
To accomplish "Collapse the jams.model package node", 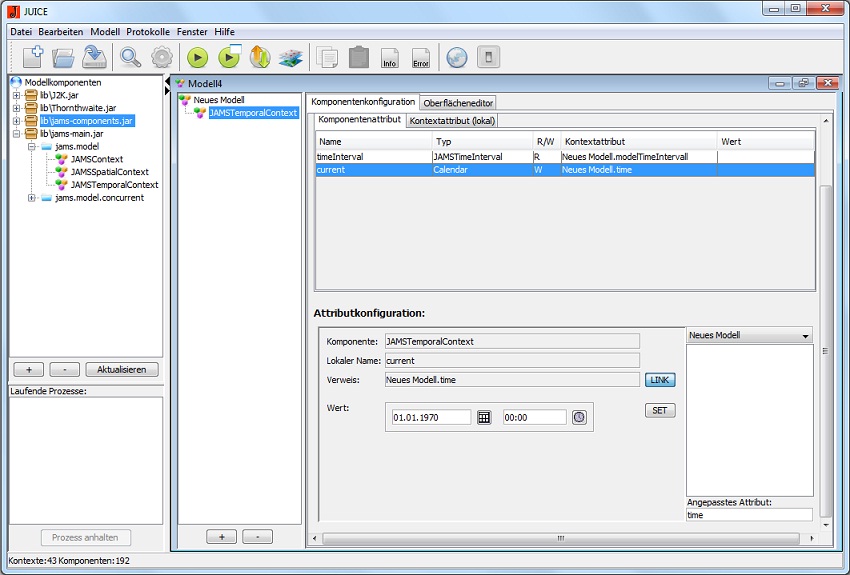I will click(x=32, y=146).
